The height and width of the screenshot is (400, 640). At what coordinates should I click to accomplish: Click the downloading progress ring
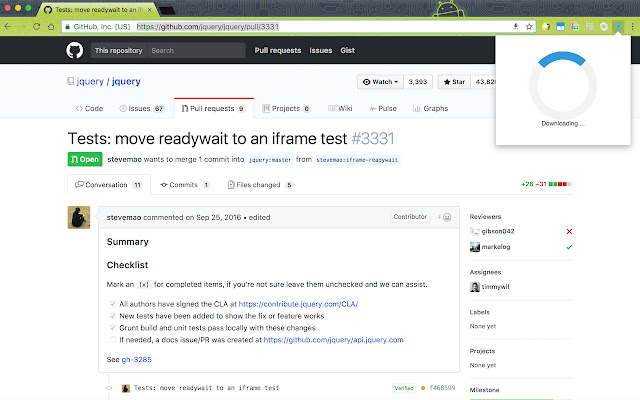click(563, 84)
